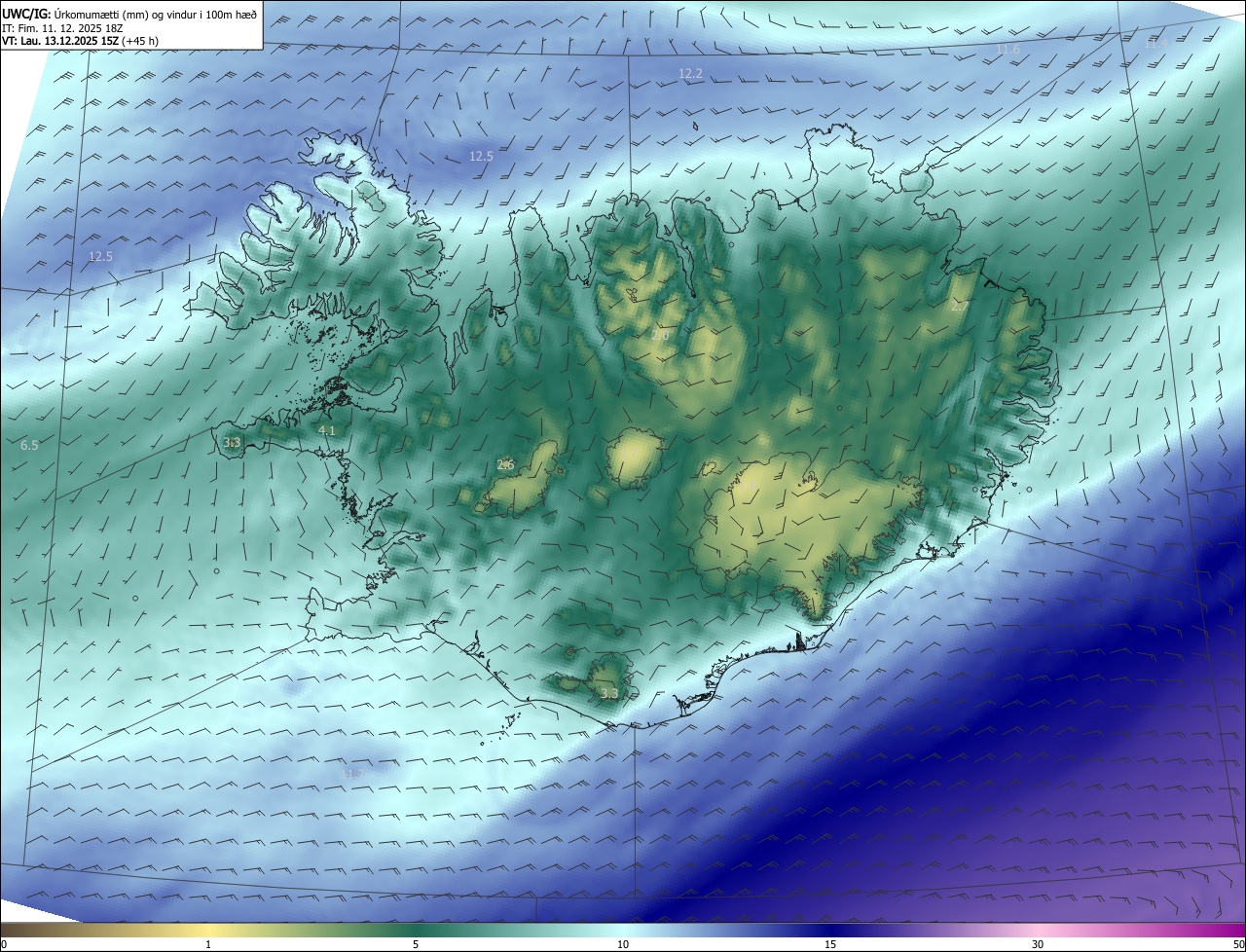This screenshot has height=952, width=1246.
Task: Click the 11.6 value label on the map
Action: [1008, 50]
